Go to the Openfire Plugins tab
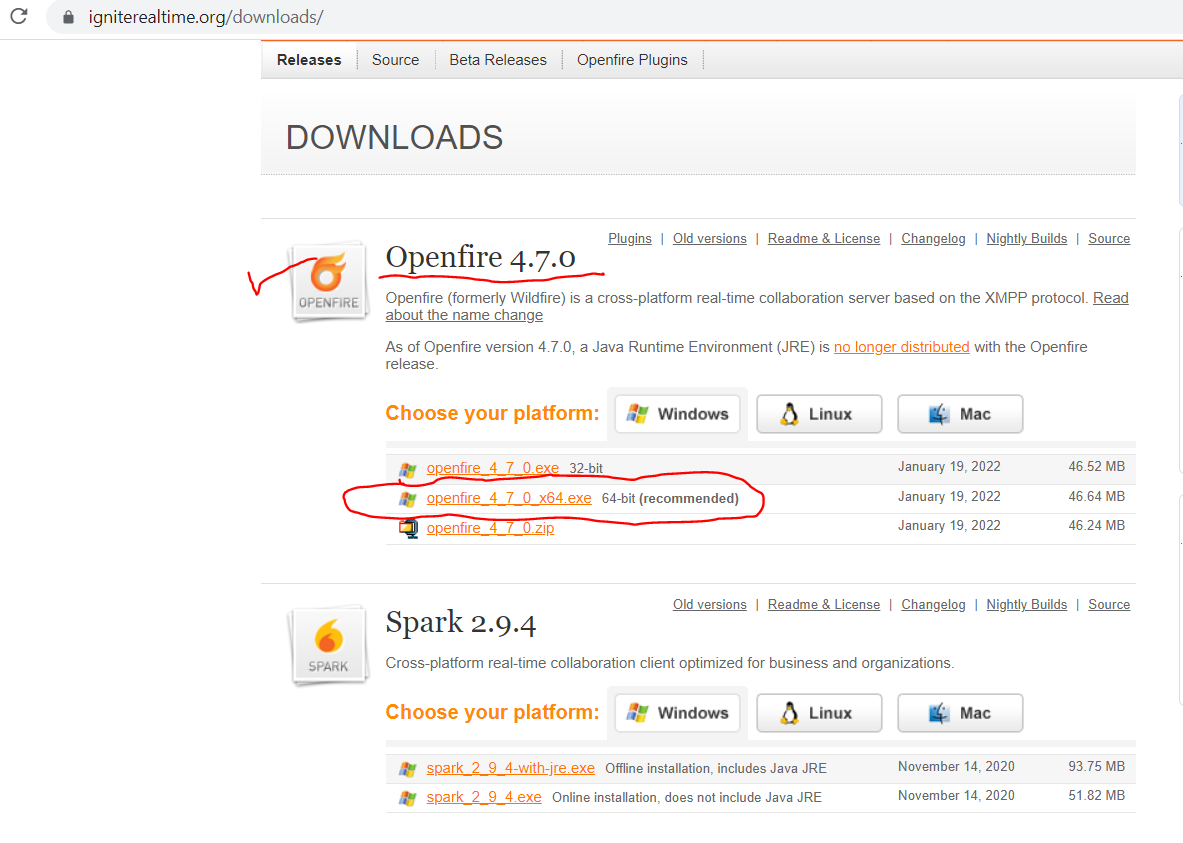The height and width of the screenshot is (843, 1183). pyautogui.click(x=632, y=60)
